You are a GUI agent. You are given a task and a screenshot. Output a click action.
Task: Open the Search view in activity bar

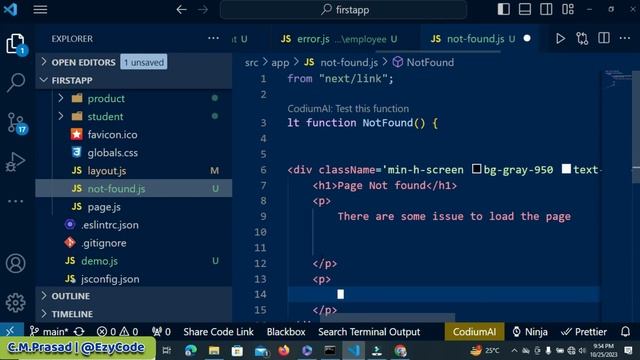tap(16, 82)
